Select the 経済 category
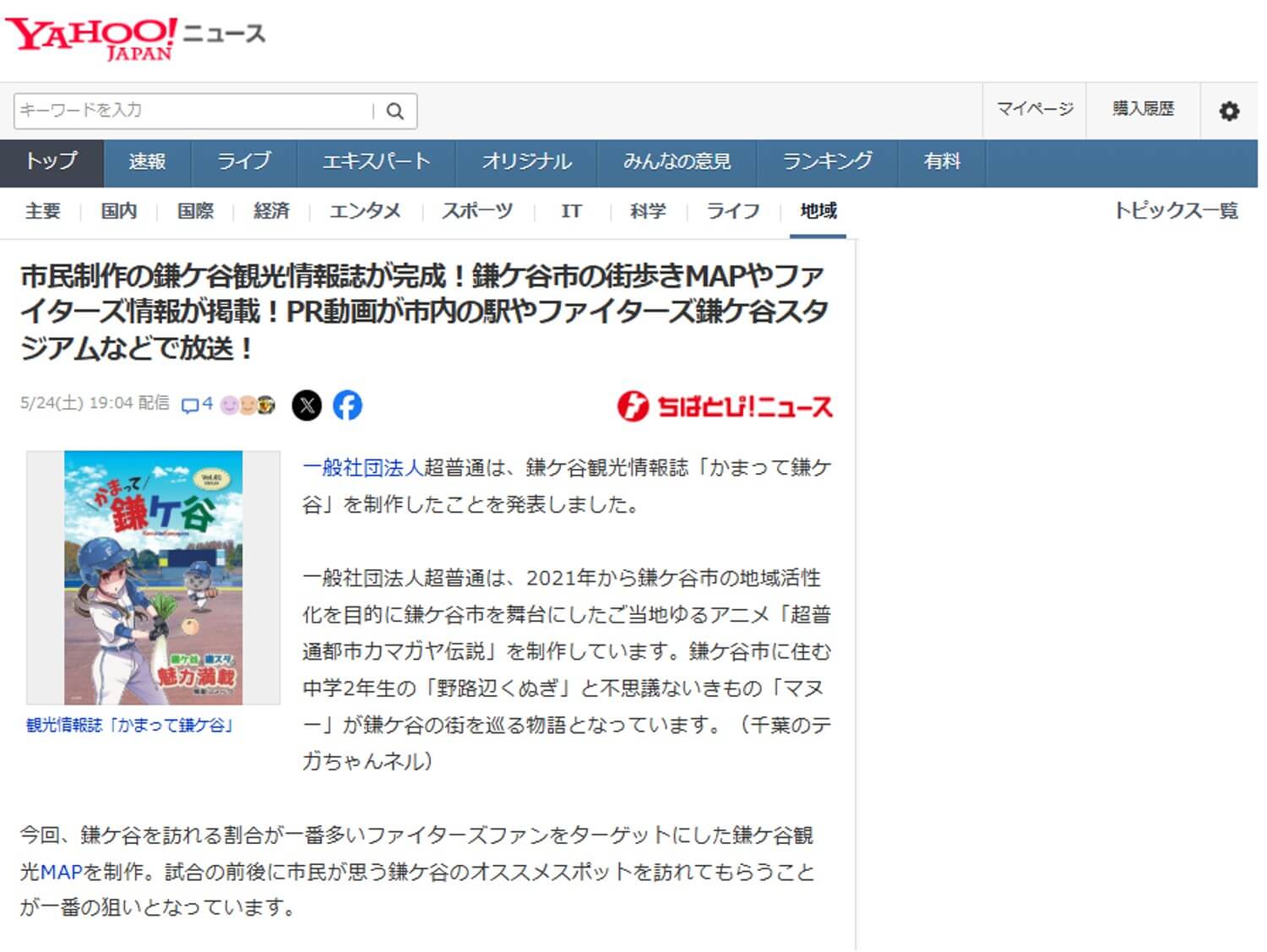The width and height of the screenshot is (1267, 952). [271, 211]
